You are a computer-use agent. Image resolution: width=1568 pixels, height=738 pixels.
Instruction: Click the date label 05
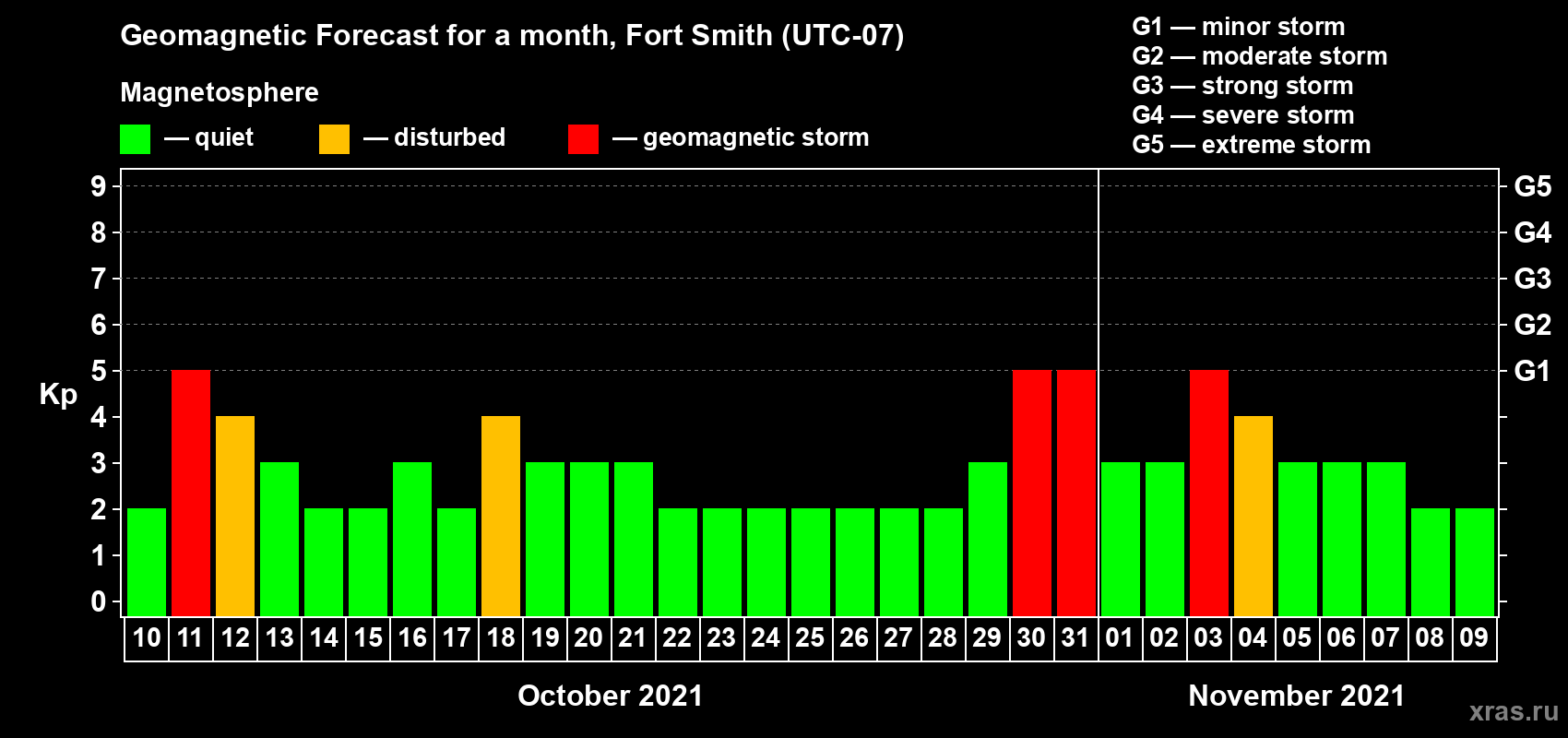click(1297, 638)
